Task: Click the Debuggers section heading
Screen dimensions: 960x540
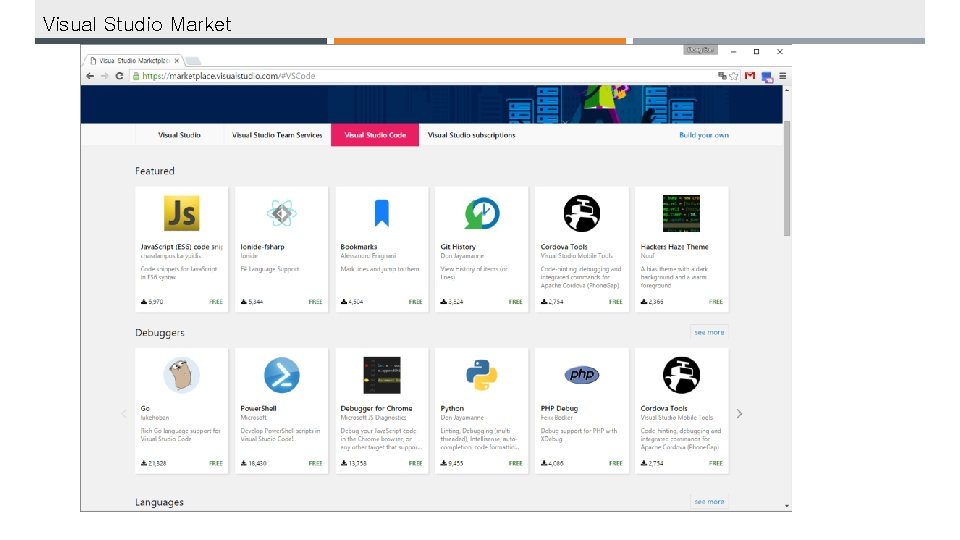Action: pos(160,332)
